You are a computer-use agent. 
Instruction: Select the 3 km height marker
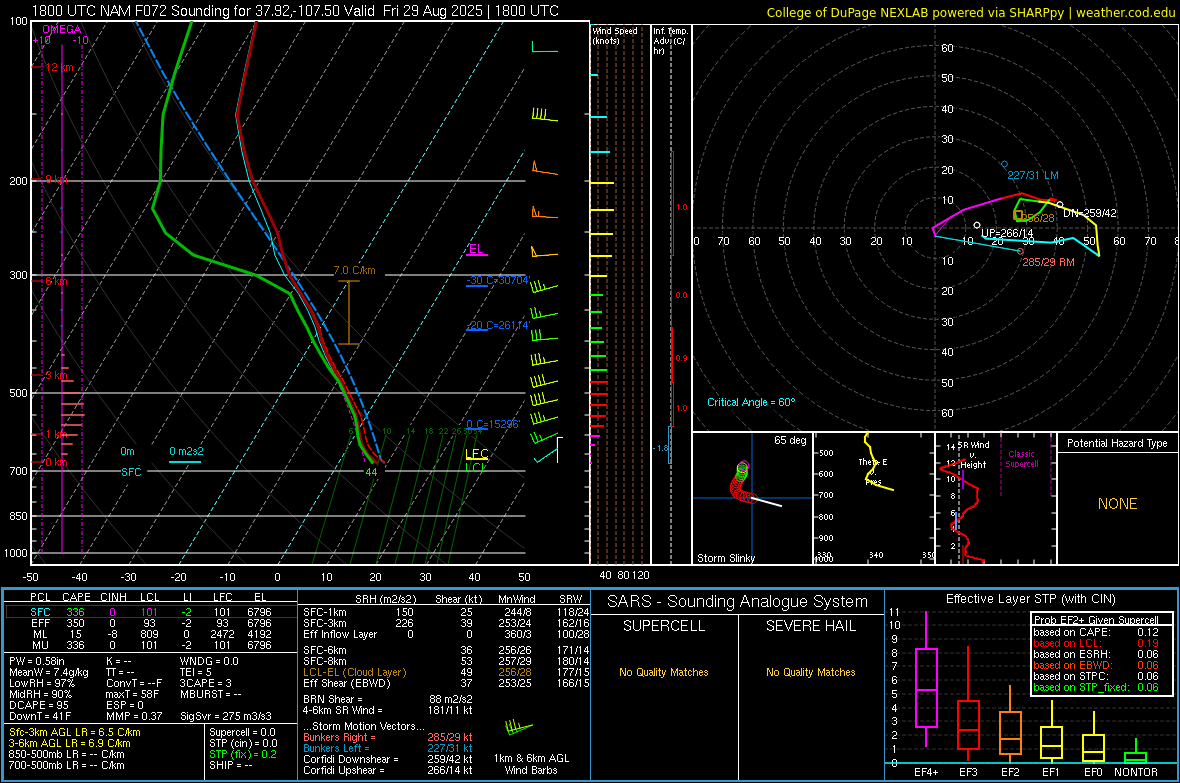(x=54, y=375)
